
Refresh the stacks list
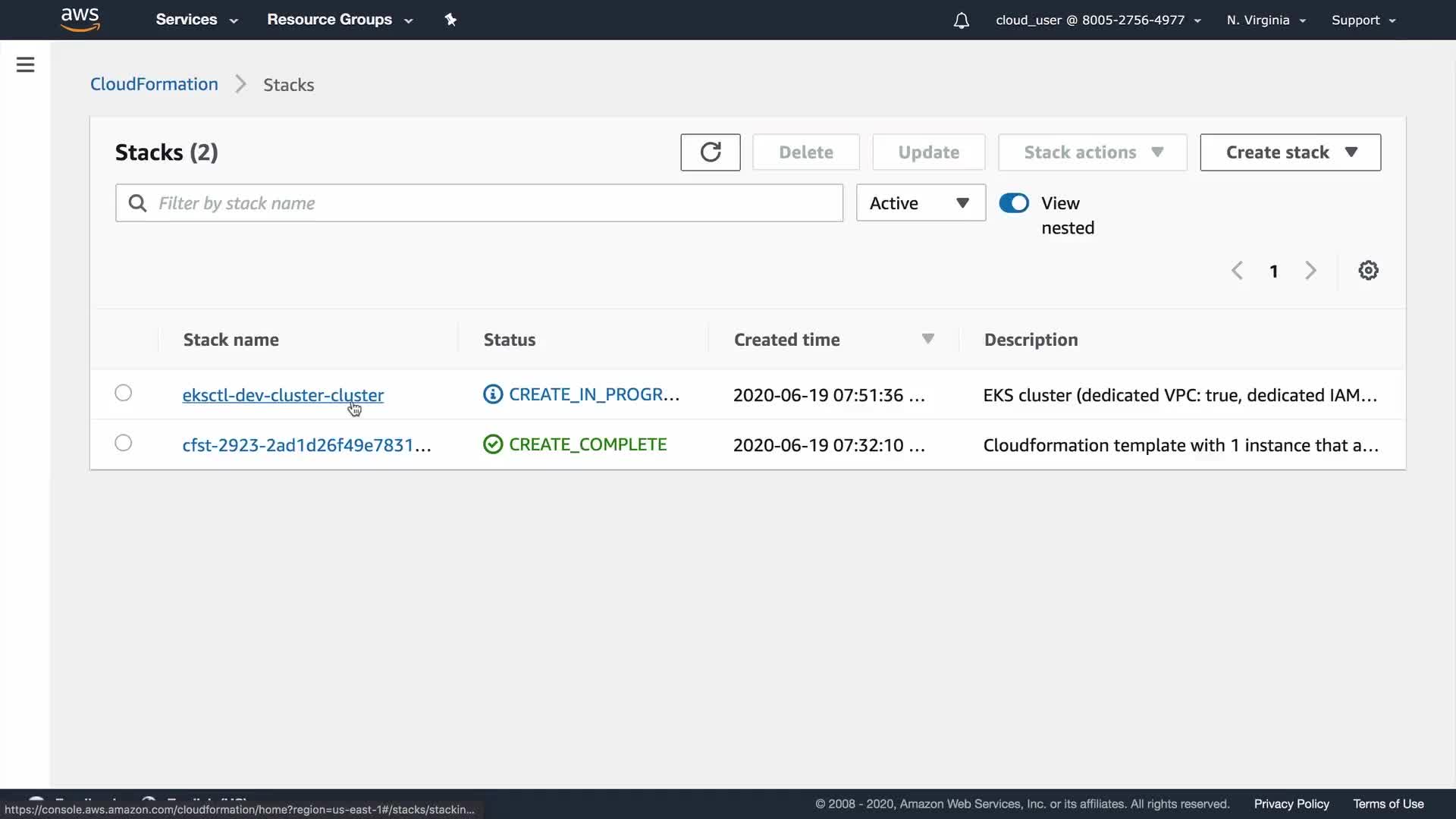710,152
